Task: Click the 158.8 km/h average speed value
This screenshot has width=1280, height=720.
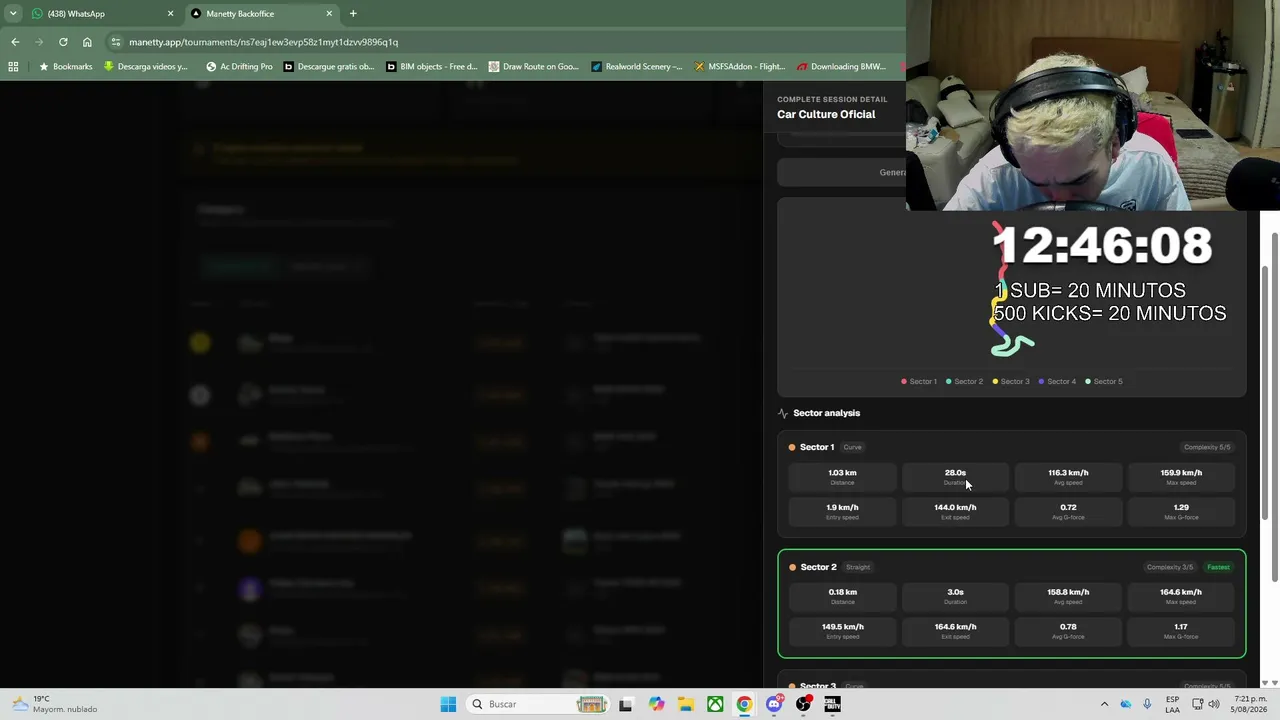Action: (x=1068, y=592)
